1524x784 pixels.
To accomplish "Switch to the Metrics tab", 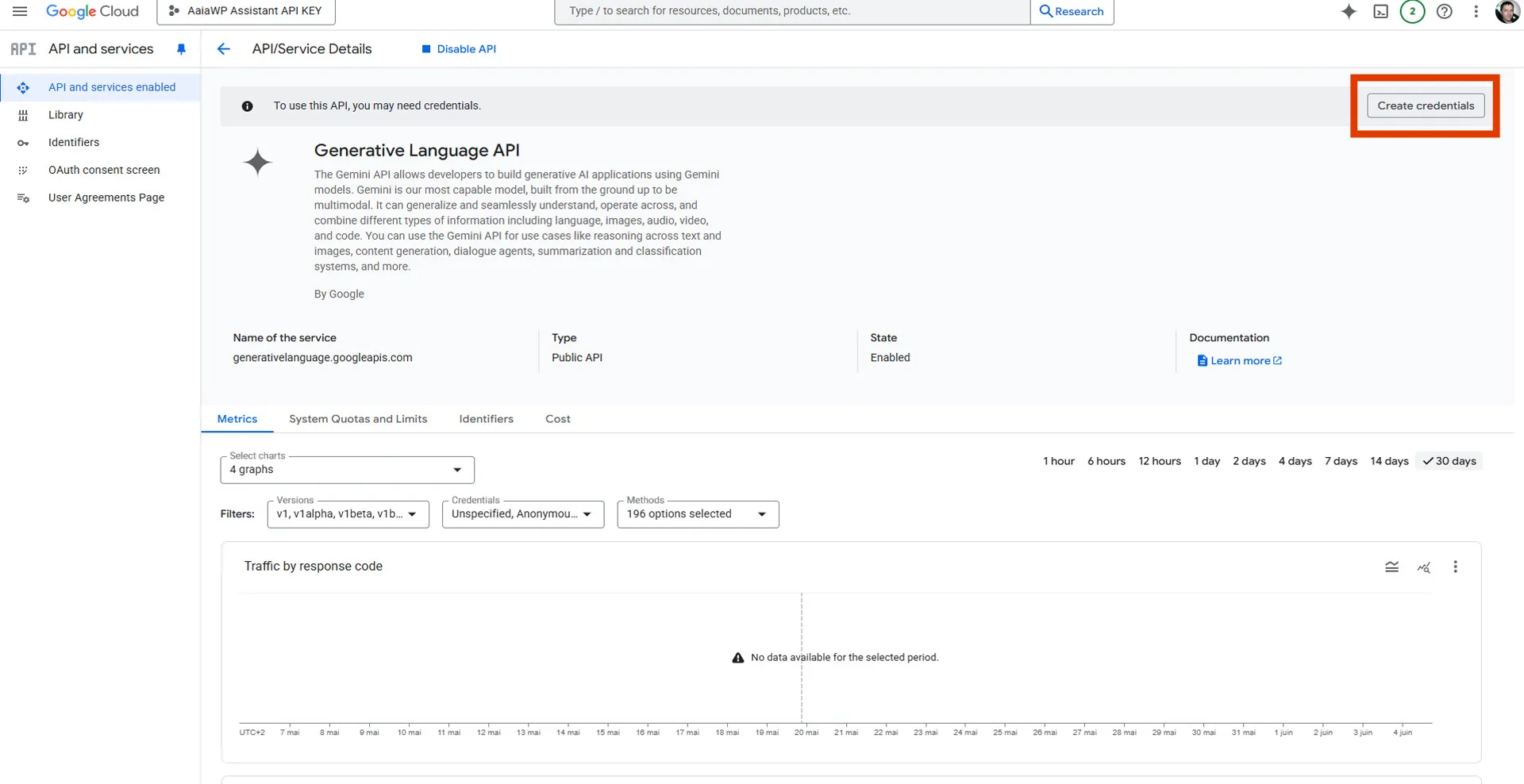I will pos(237,419).
